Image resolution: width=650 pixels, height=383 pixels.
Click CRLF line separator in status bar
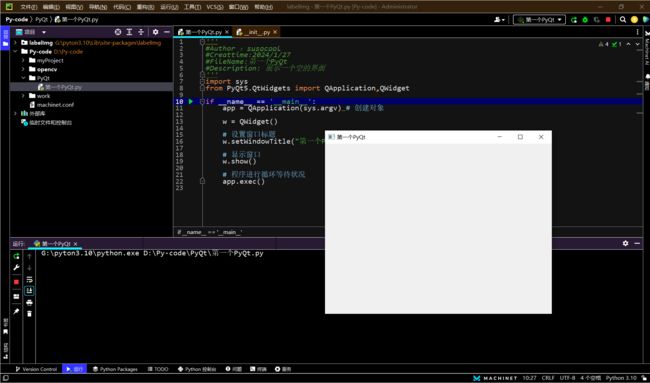point(548,378)
